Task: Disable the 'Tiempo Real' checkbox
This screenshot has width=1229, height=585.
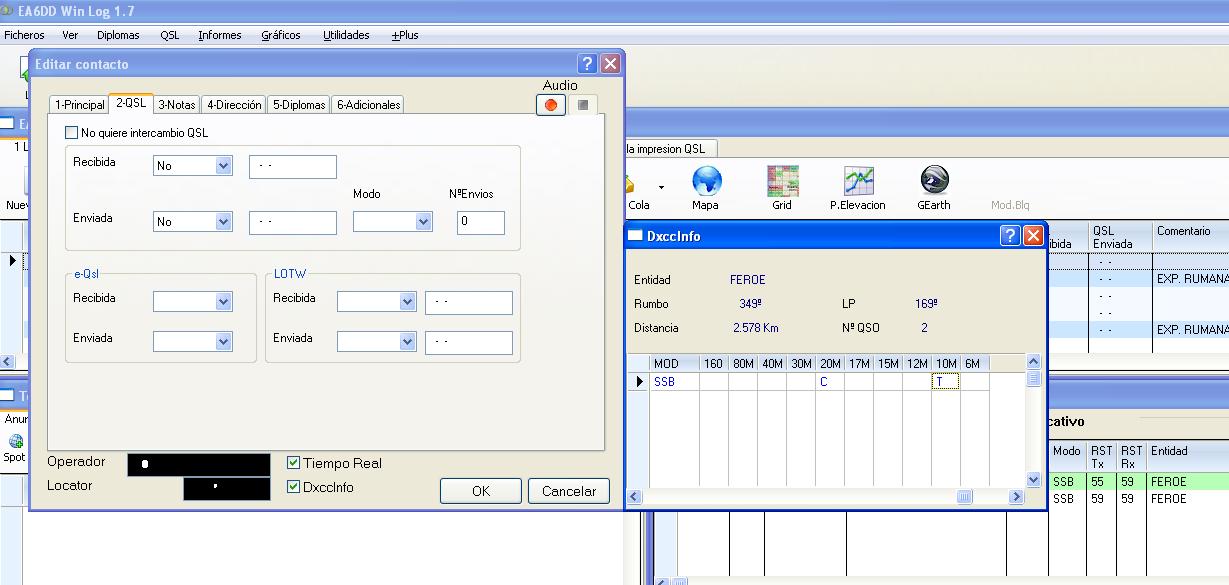Action: coord(294,462)
